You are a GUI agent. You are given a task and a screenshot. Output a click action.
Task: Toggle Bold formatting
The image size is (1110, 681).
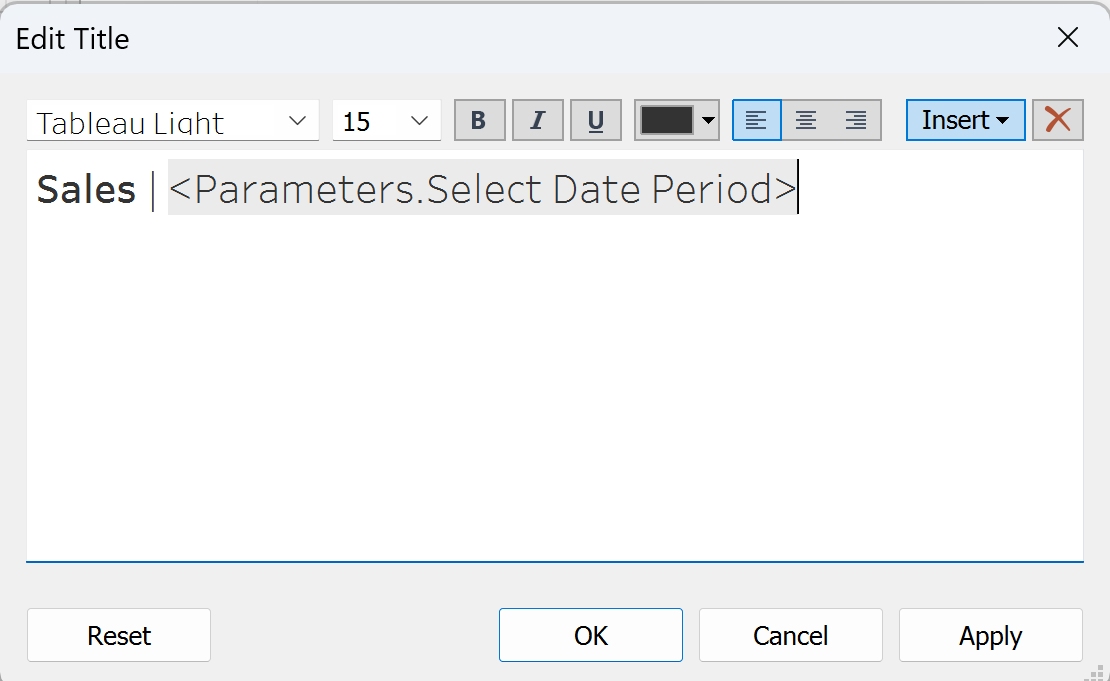(x=479, y=121)
